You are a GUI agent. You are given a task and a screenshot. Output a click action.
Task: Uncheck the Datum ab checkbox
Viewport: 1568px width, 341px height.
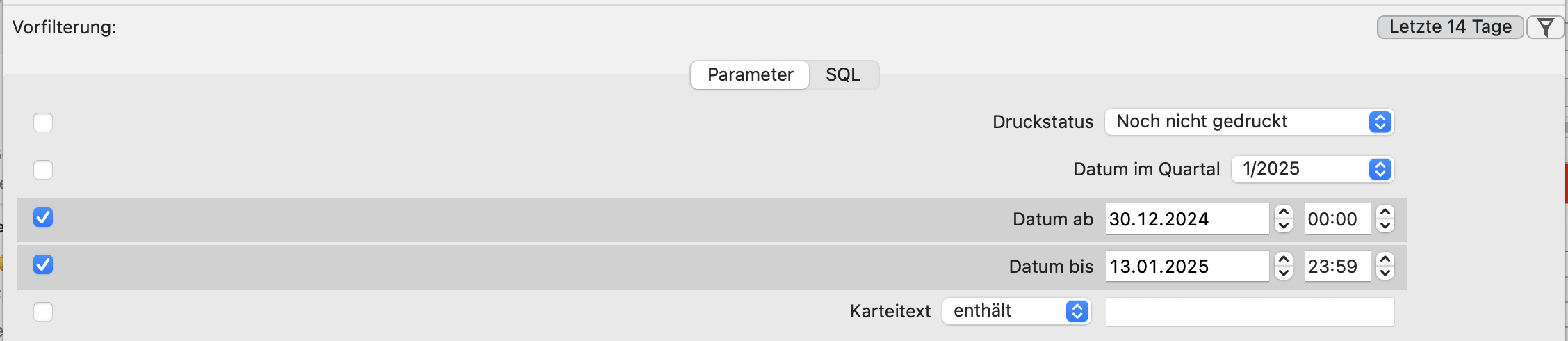(x=43, y=218)
